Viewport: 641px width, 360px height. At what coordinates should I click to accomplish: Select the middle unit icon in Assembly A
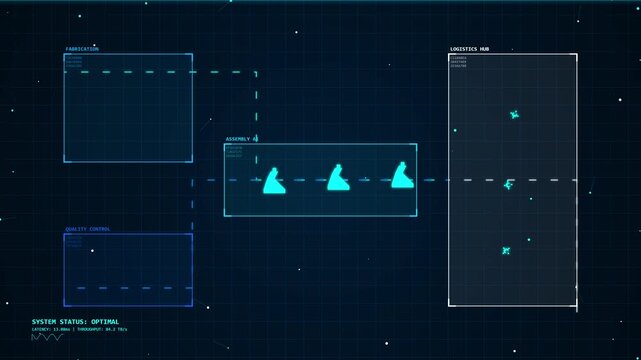pyautogui.click(x=338, y=177)
